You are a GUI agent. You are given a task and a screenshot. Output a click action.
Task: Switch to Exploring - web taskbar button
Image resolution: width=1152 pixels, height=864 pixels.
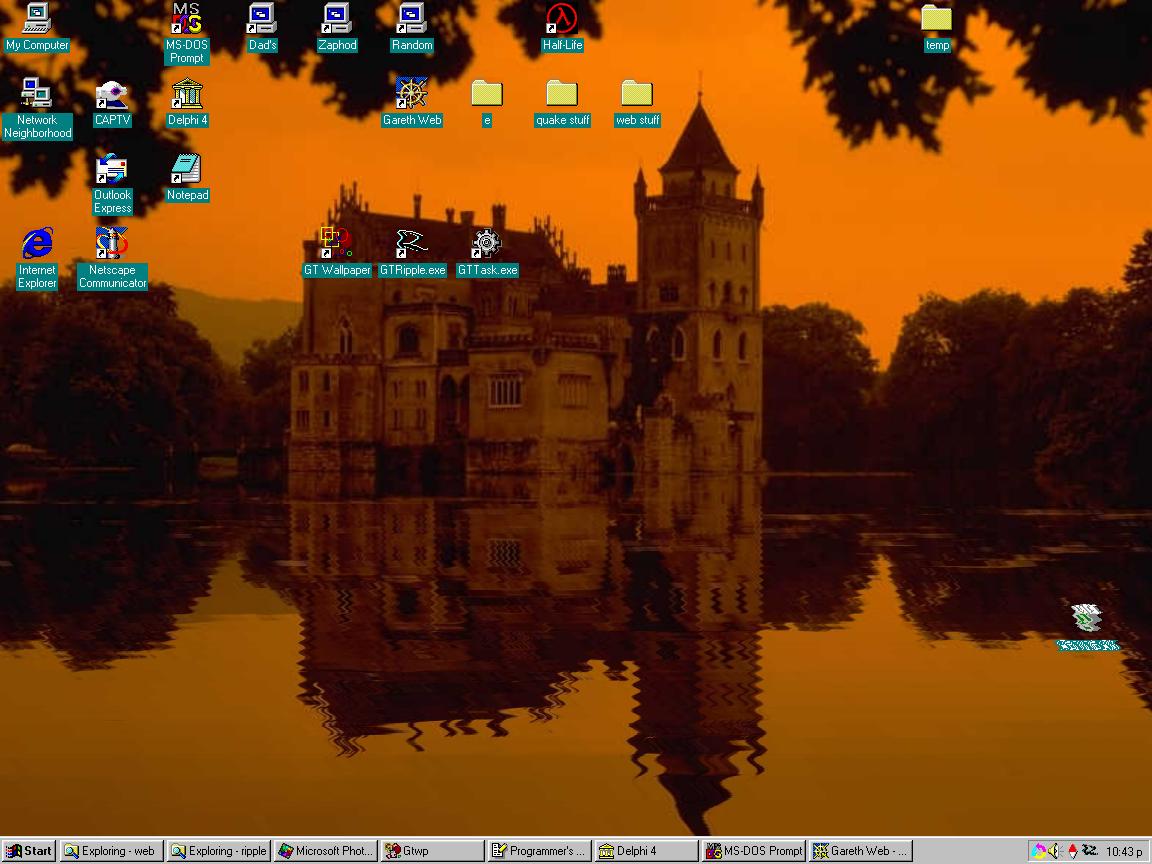pyautogui.click(x=111, y=852)
